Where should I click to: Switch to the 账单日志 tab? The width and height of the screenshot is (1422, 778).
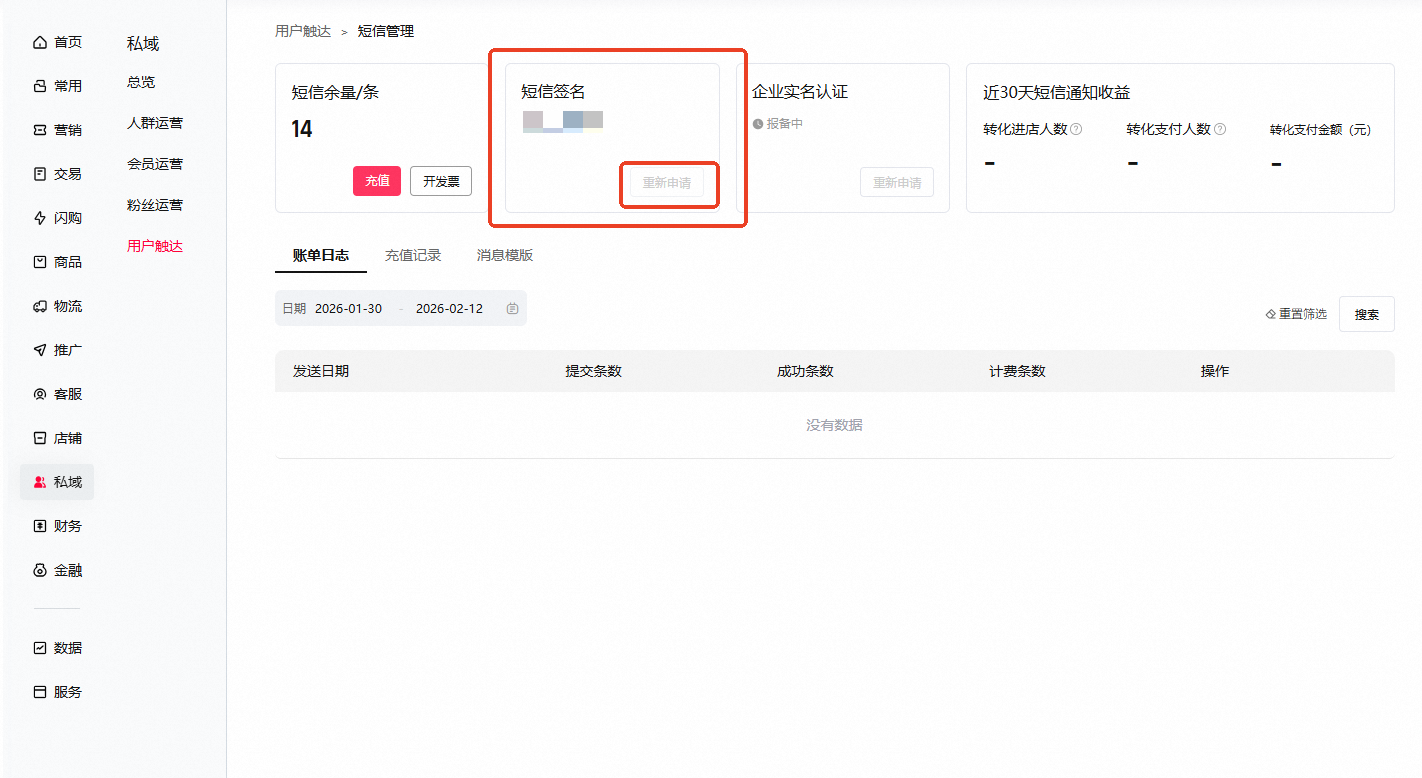point(321,255)
